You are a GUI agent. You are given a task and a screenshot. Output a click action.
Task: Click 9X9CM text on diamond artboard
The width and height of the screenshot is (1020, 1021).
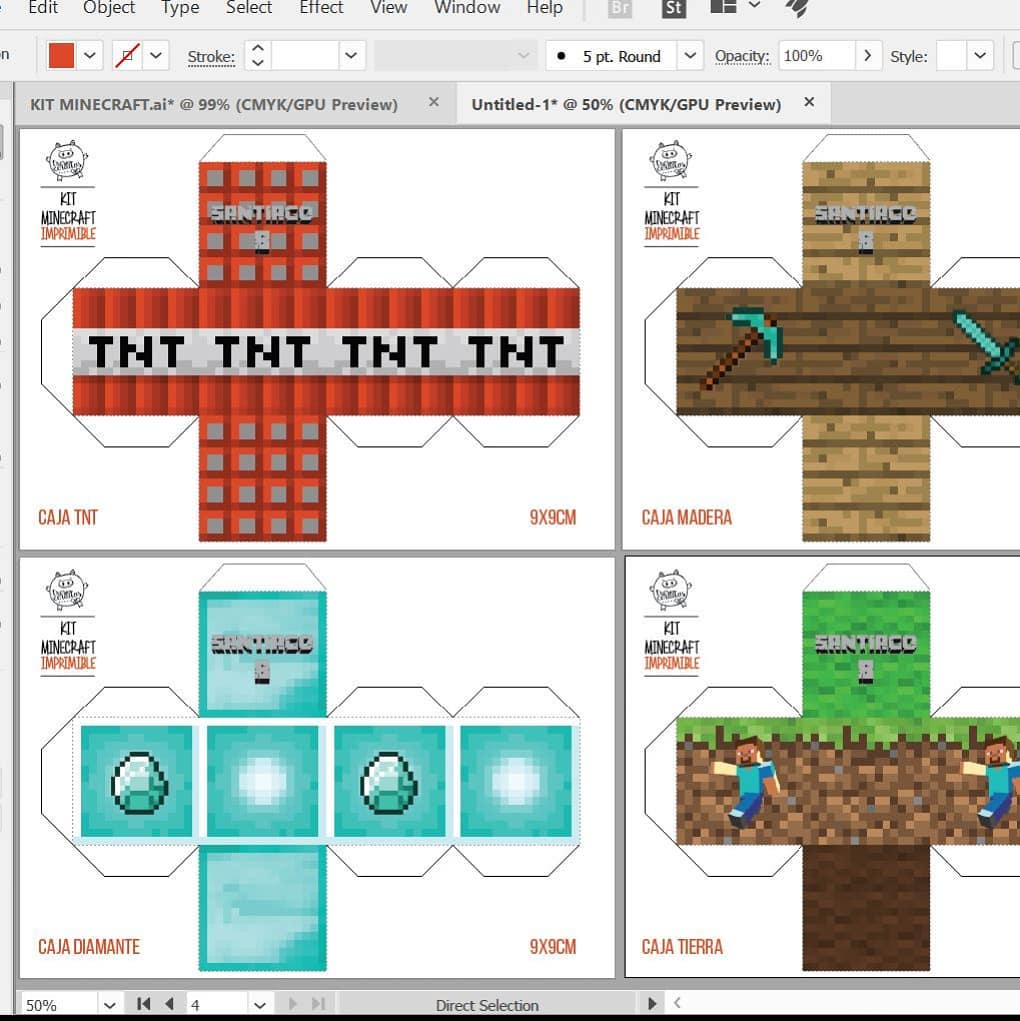tap(552, 947)
